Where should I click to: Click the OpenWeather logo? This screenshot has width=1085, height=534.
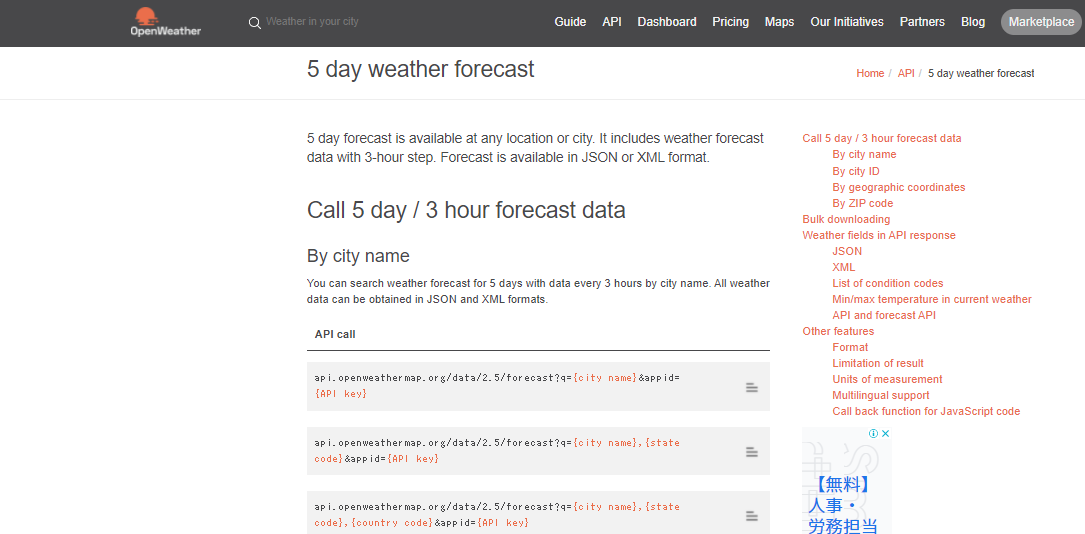click(165, 22)
